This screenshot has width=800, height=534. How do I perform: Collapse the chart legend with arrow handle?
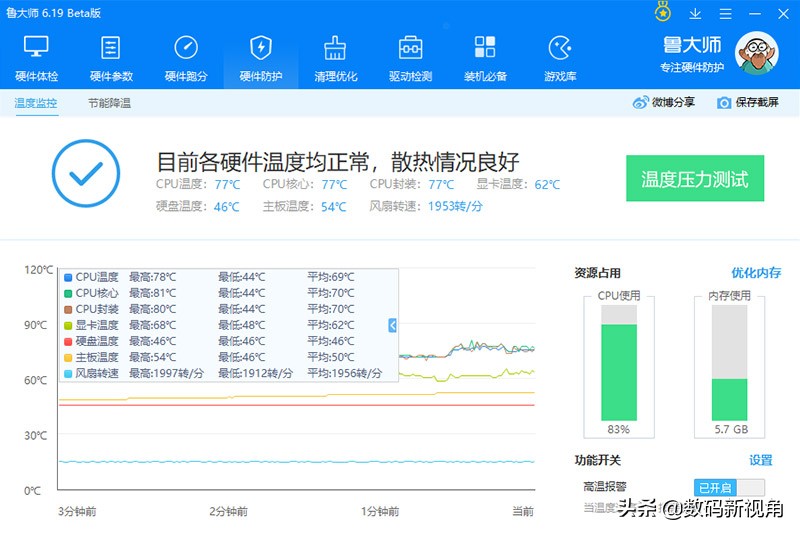pyautogui.click(x=392, y=325)
